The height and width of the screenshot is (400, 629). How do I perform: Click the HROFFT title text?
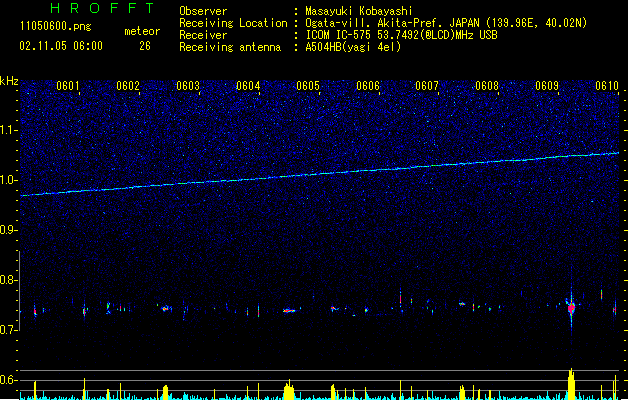click(x=103, y=8)
